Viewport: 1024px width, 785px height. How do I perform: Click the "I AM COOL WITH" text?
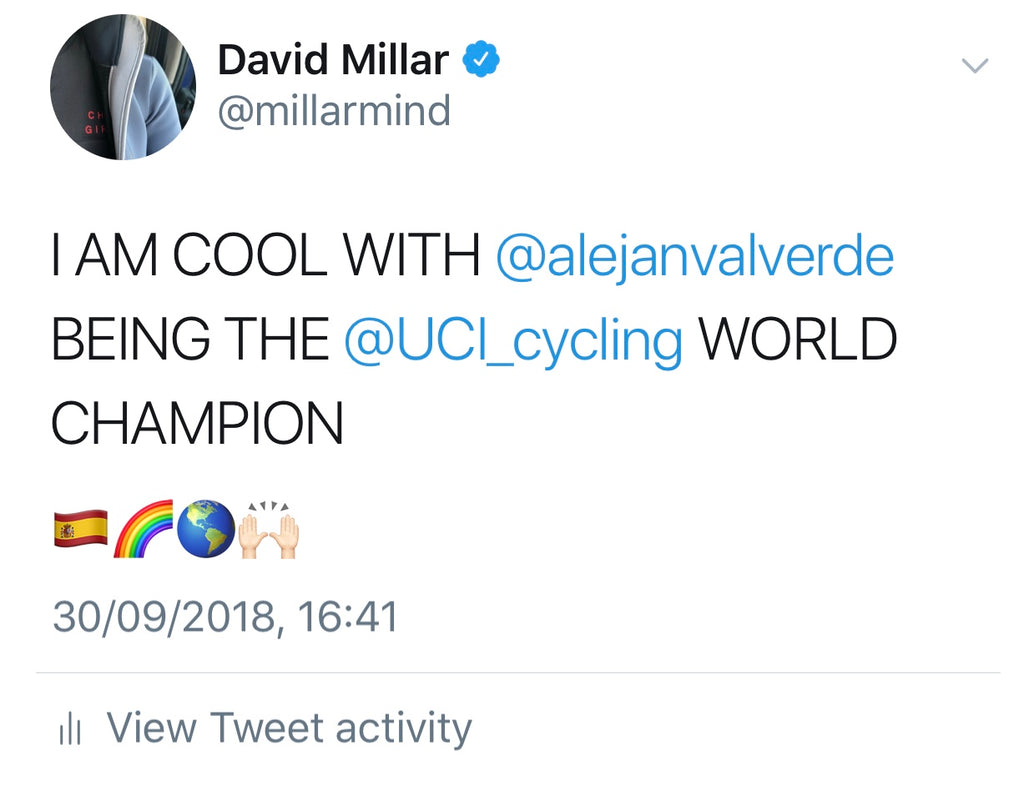[x=265, y=257]
